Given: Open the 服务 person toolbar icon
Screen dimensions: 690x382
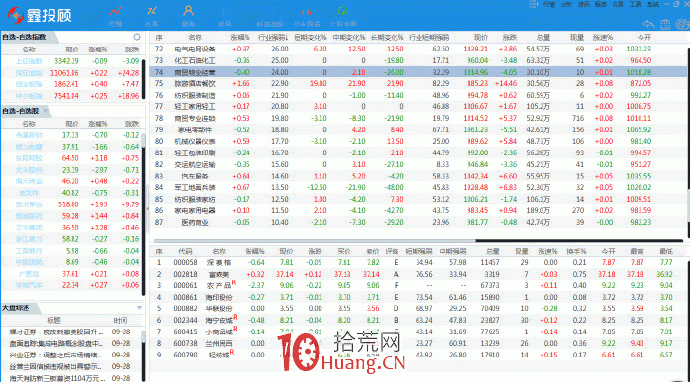Looking at the screenshot, I should (188, 11).
